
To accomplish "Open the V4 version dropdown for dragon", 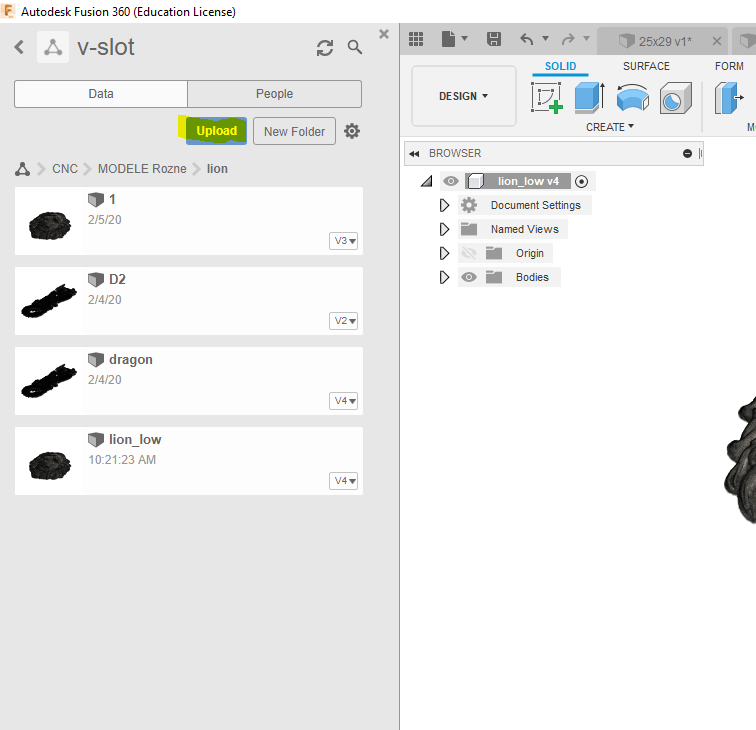I will (344, 401).
